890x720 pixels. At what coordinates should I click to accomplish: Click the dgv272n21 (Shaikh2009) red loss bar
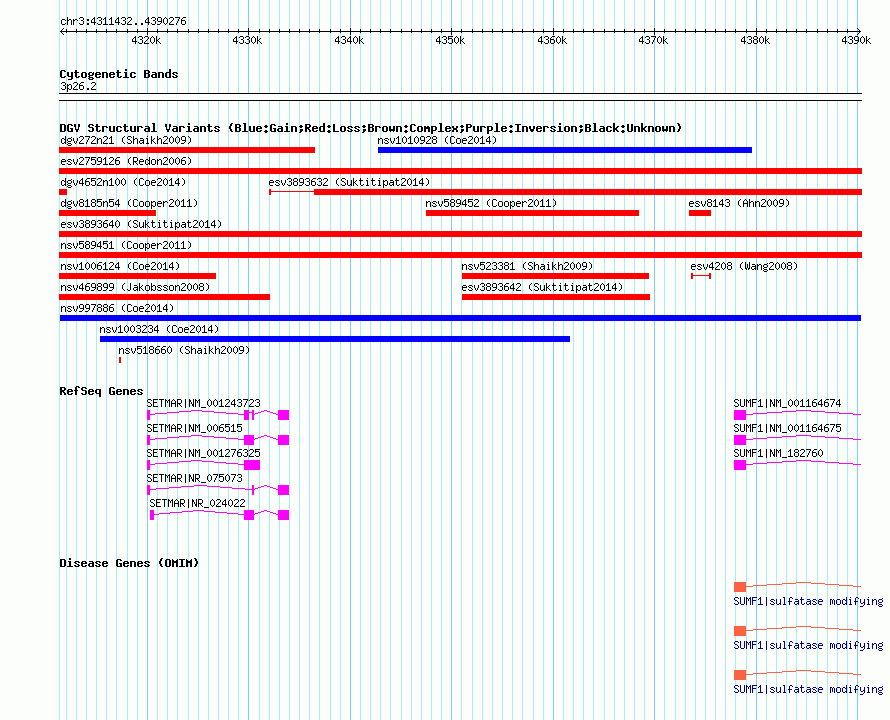[x=187, y=150]
